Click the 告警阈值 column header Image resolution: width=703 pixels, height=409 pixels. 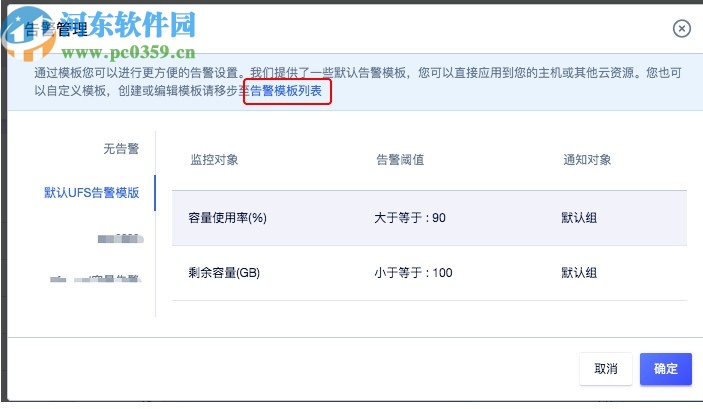click(x=400, y=160)
